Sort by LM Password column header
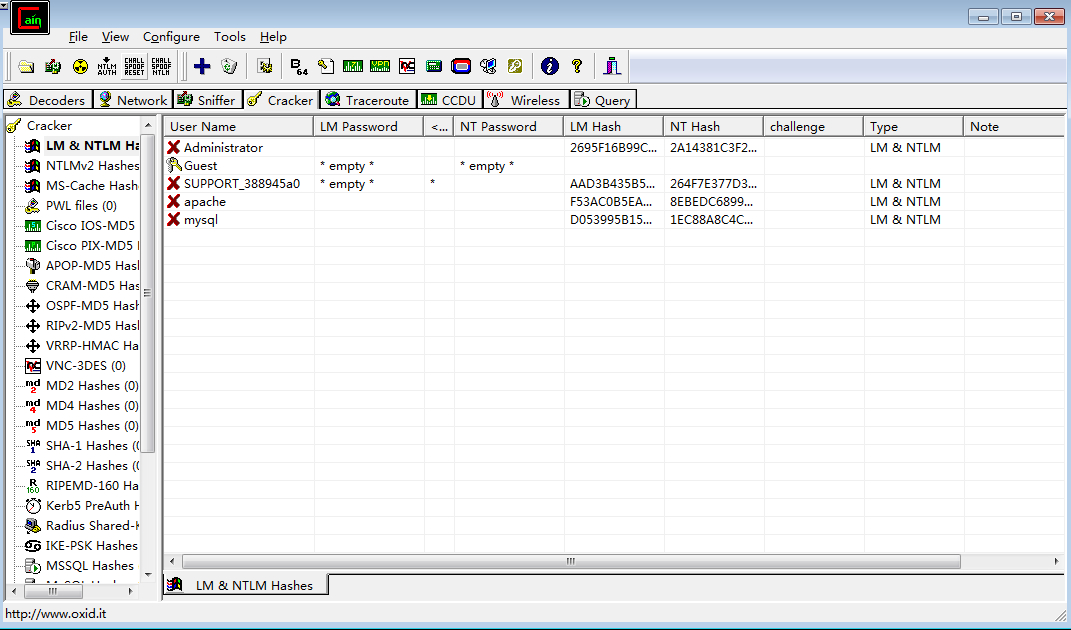The image size is (1071, 630). [x=368, y=126]
